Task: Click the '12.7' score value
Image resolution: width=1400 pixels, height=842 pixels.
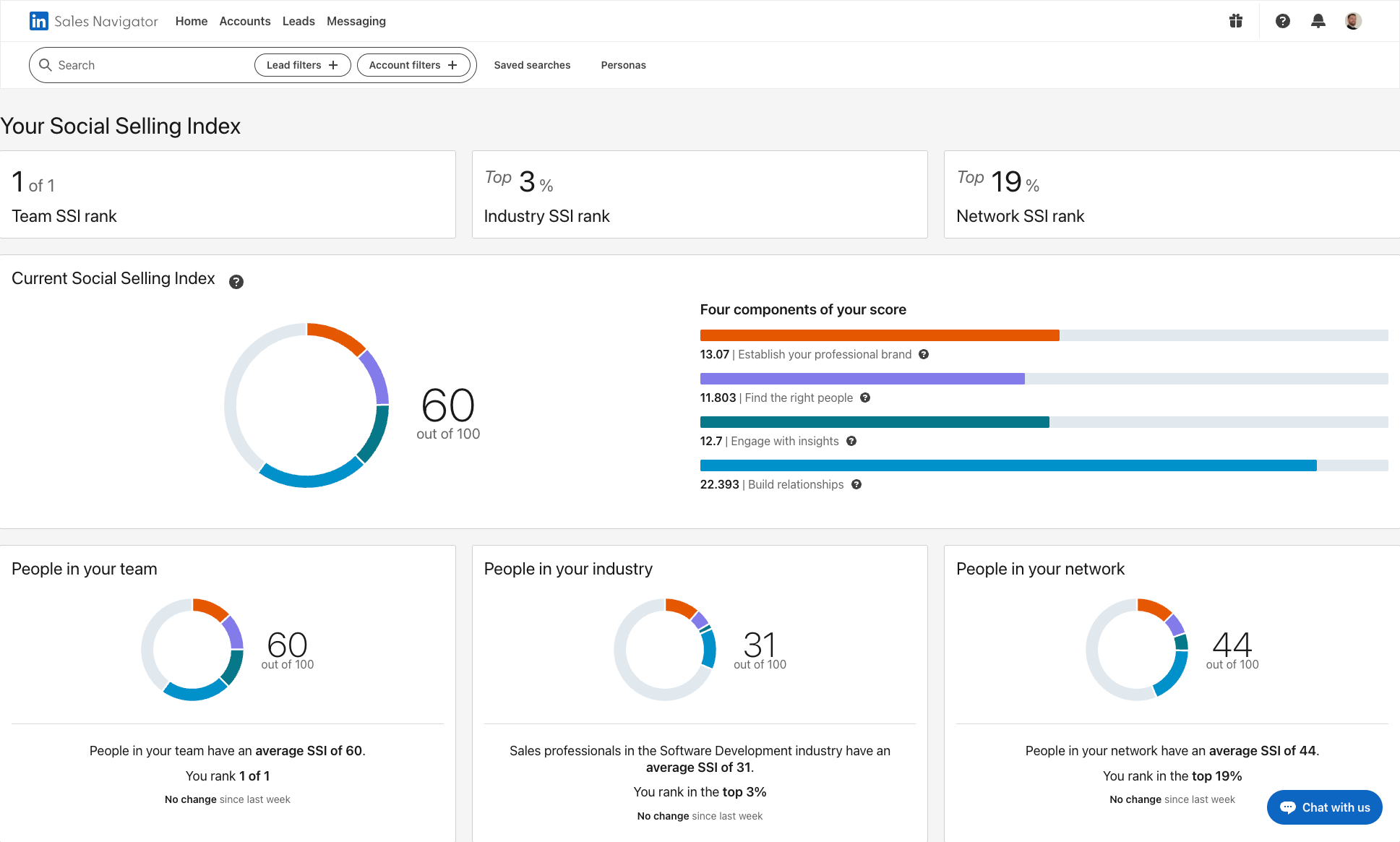Action: [x=711, y=441]
